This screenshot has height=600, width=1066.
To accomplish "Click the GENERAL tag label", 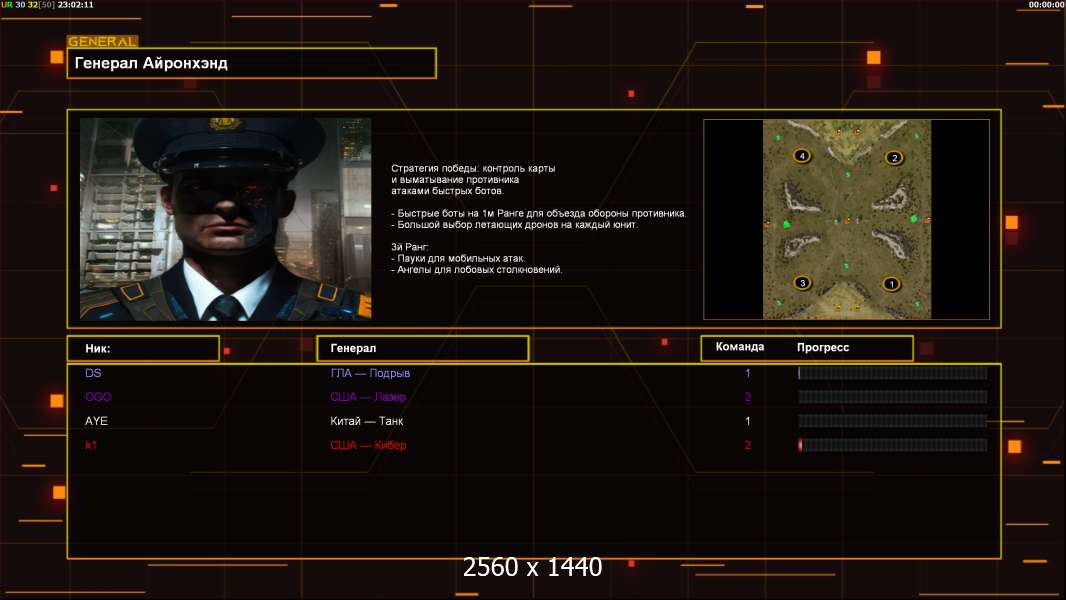I will (102, 41).
